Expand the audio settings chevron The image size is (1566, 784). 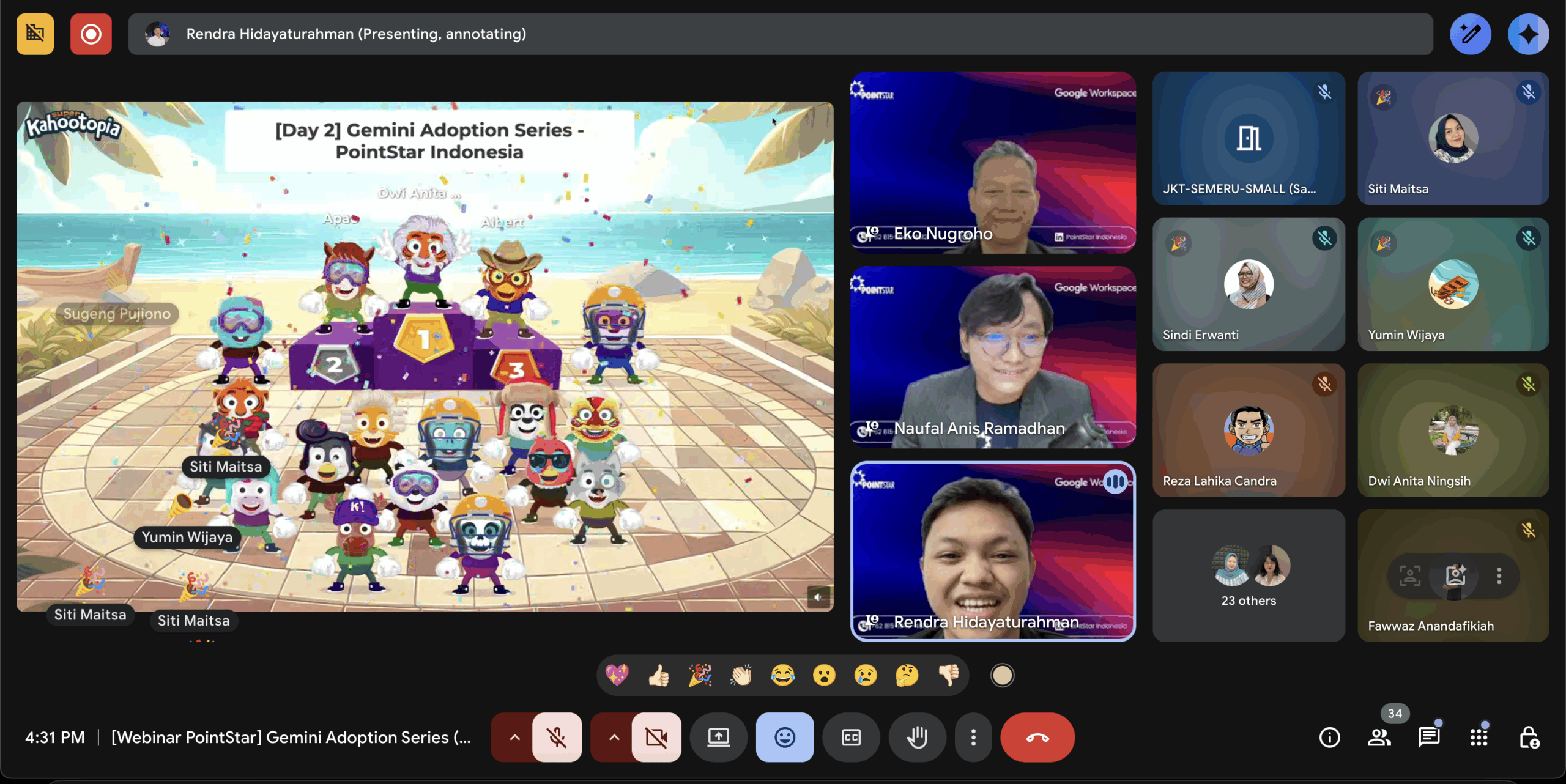point(514,737)
